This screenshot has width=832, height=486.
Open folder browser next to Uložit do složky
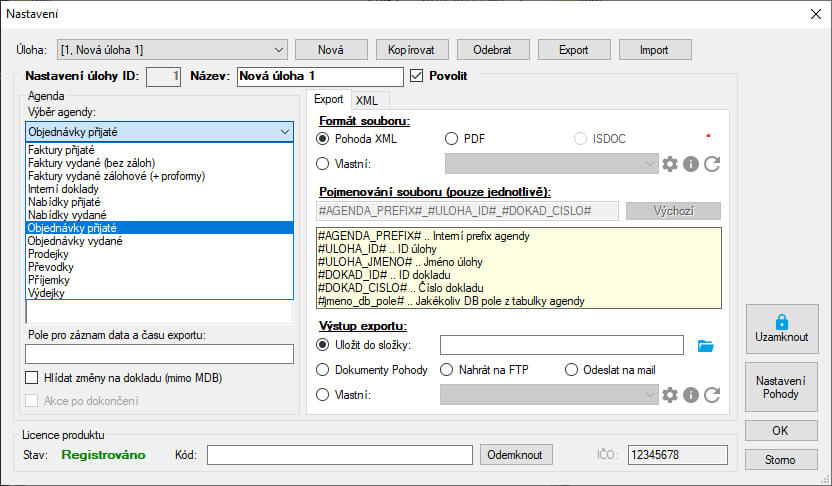[x=707, y=346]
